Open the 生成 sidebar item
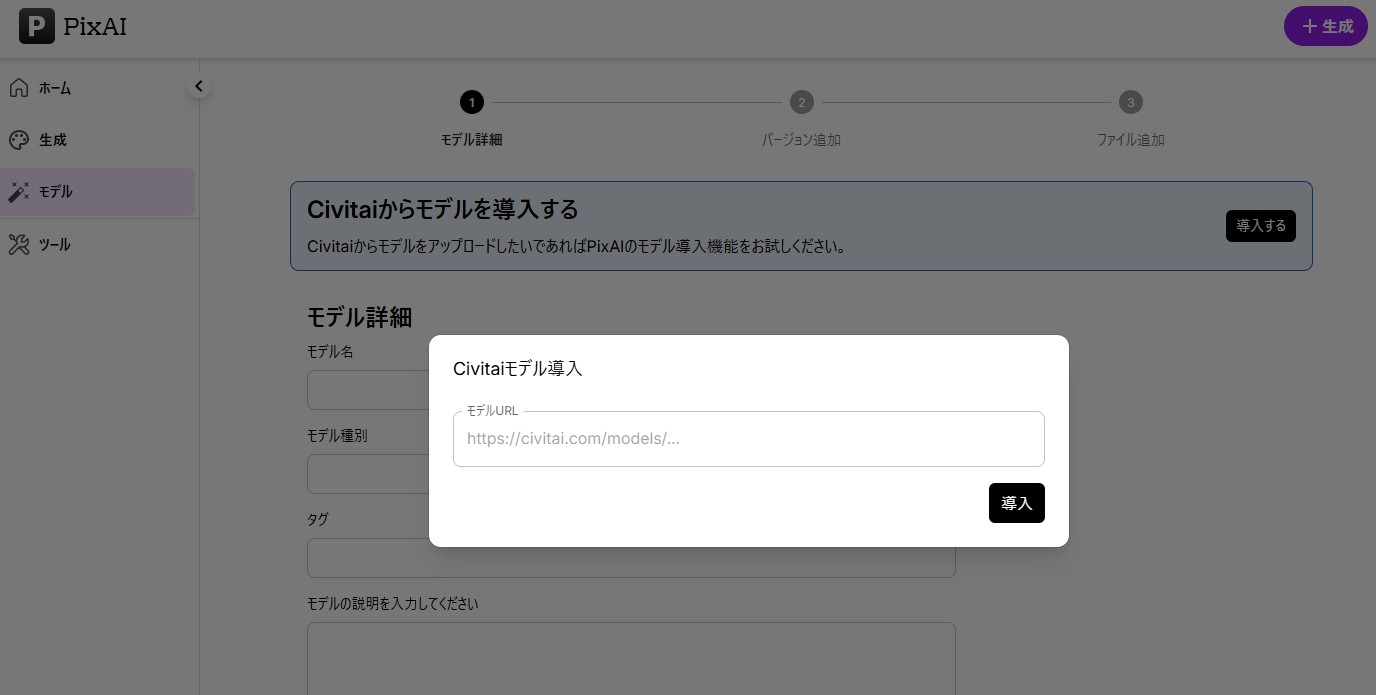 97,140
